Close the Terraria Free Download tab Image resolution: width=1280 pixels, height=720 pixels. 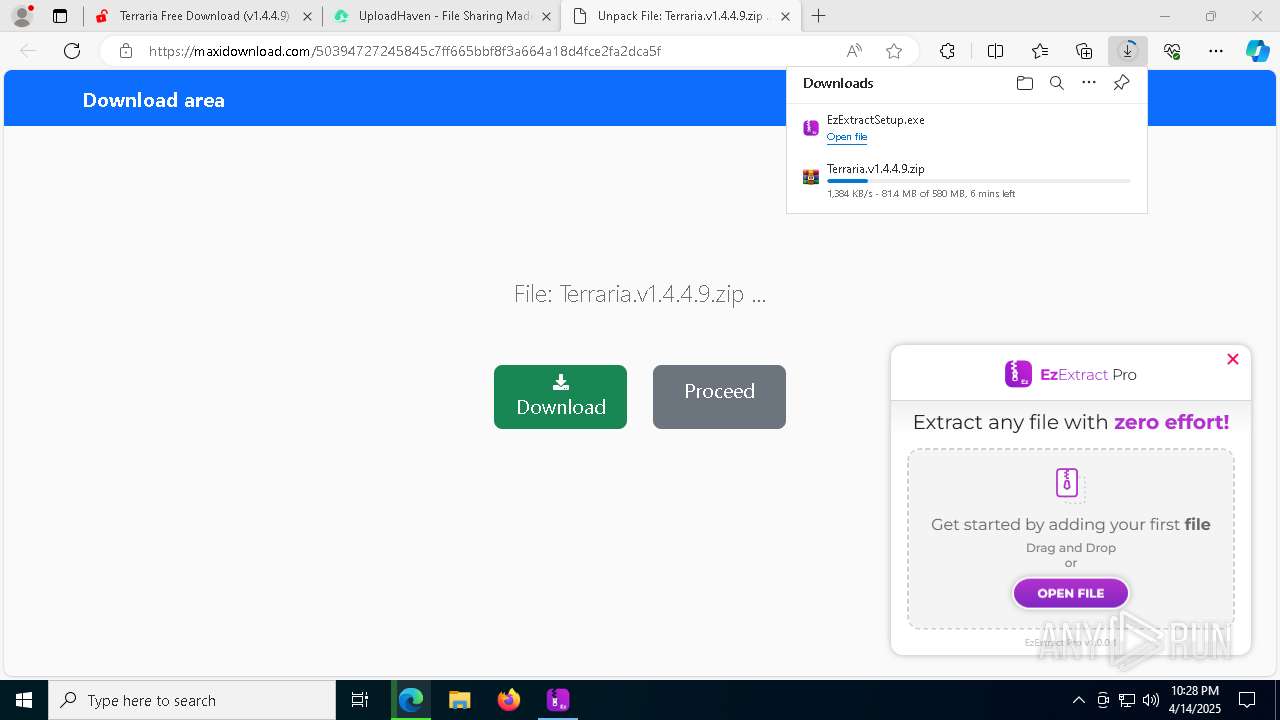tap(308, 16)
